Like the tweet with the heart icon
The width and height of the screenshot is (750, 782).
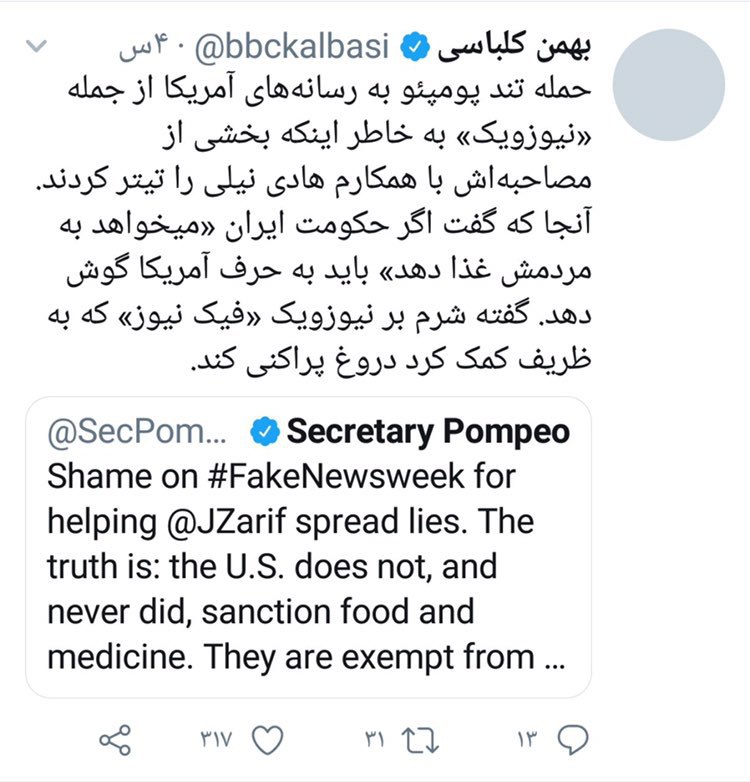click(265, 741)
